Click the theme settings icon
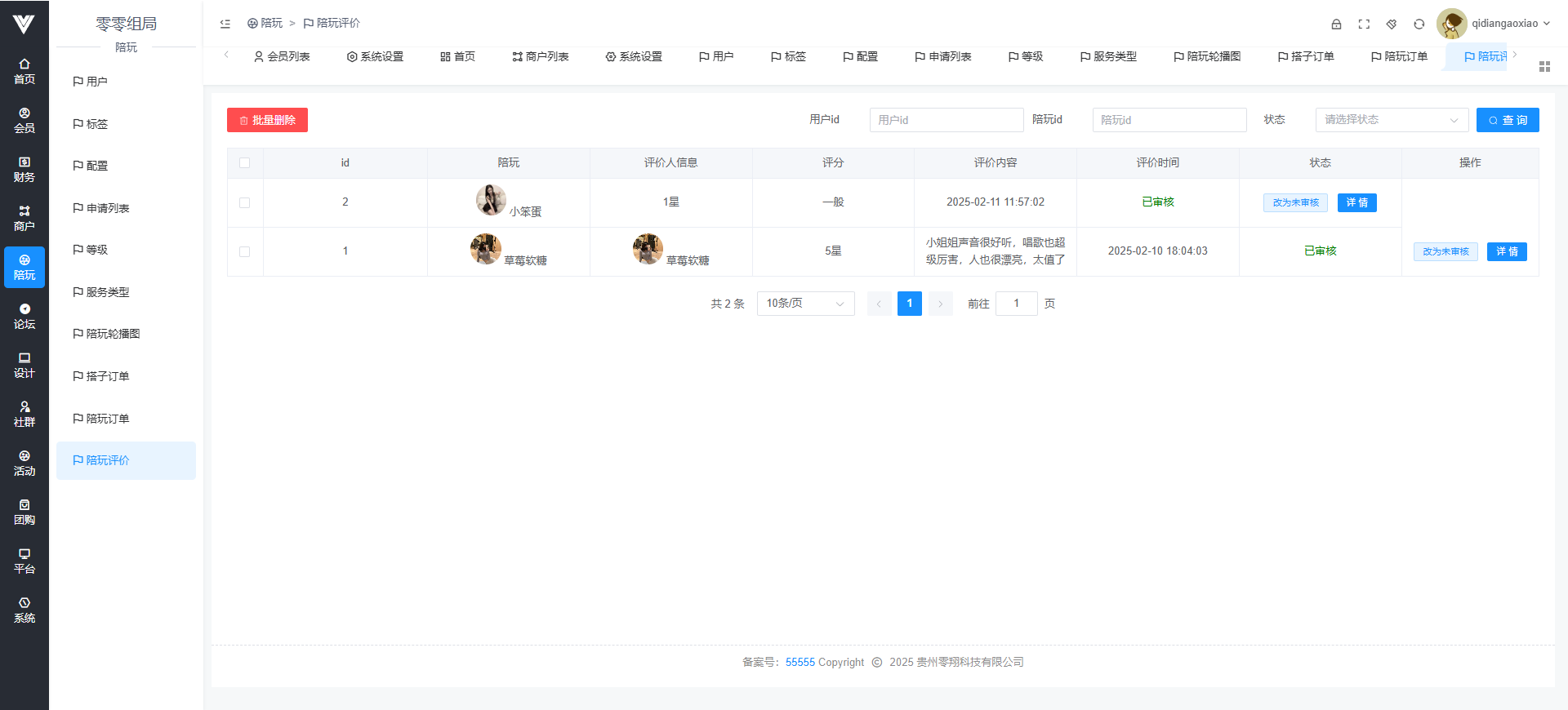The height and width of the screenshot is (710, 1568). coord(1392,24)
